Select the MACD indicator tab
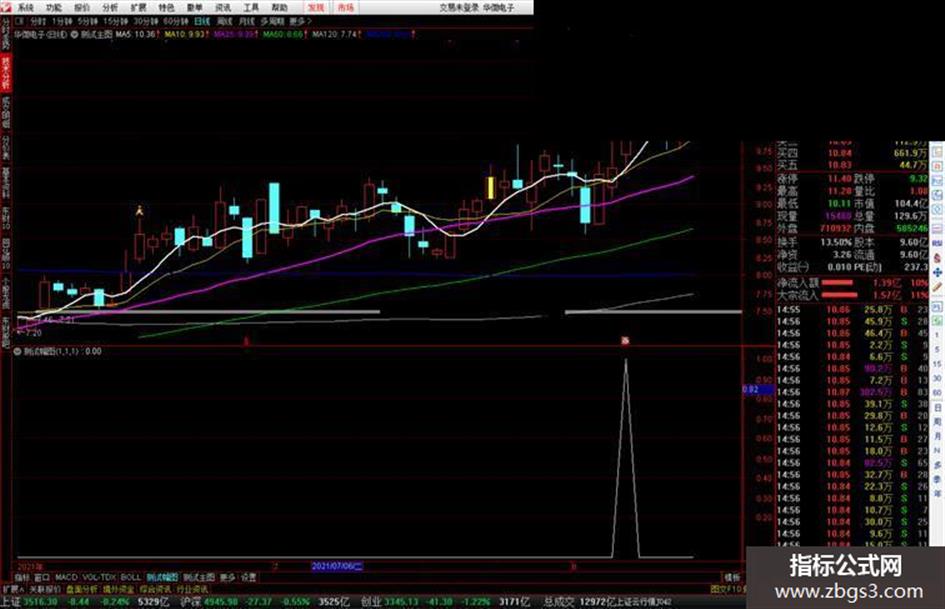945x609 pixels. 66,578
